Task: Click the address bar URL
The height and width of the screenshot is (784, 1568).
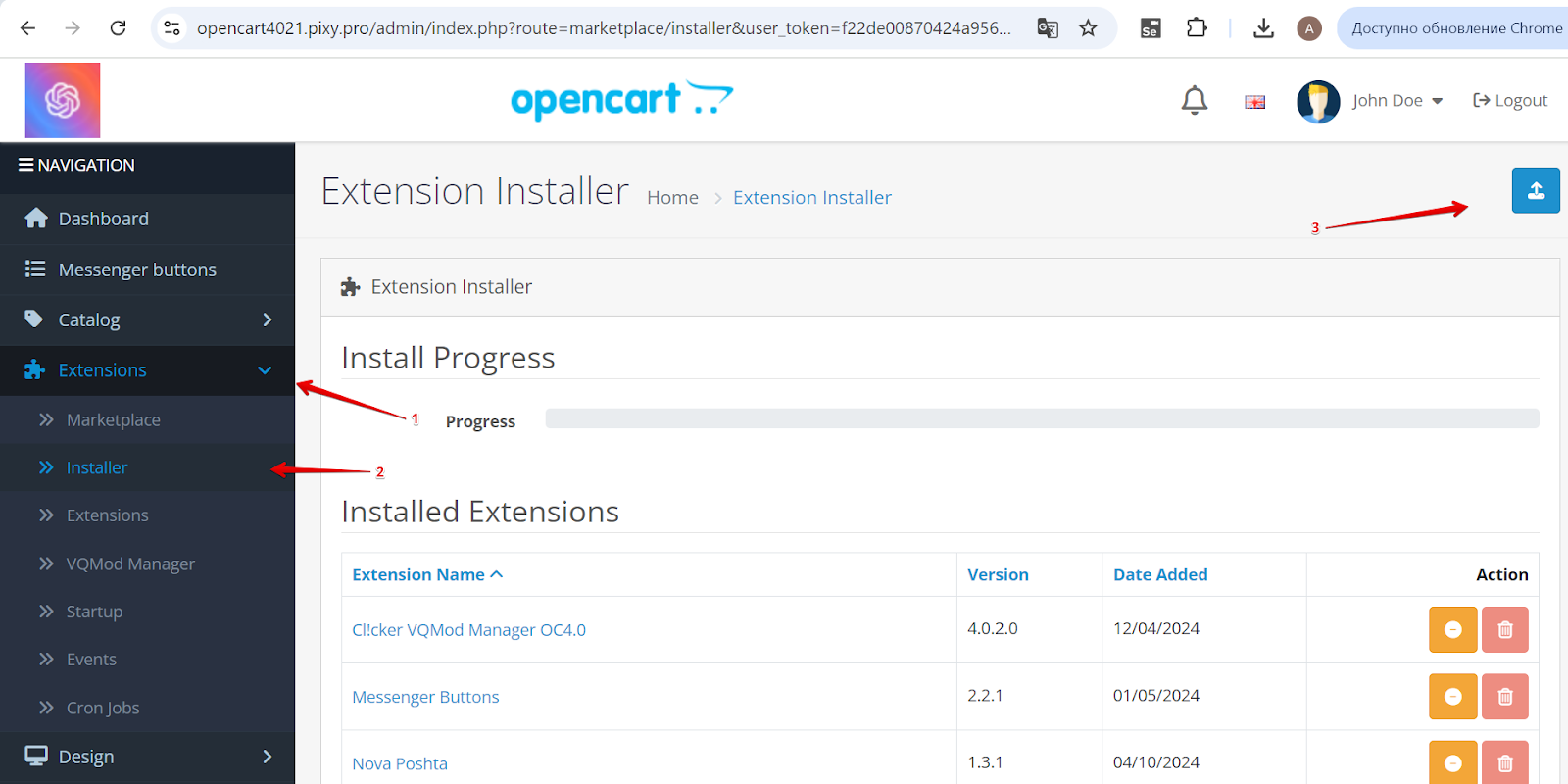Action: (x=604, y=28)
